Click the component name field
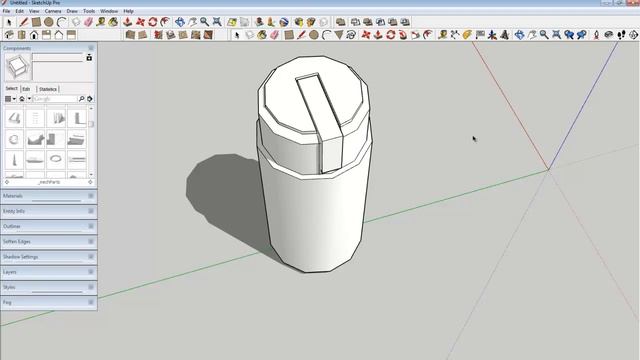640x360 pixels. (57, 57)
